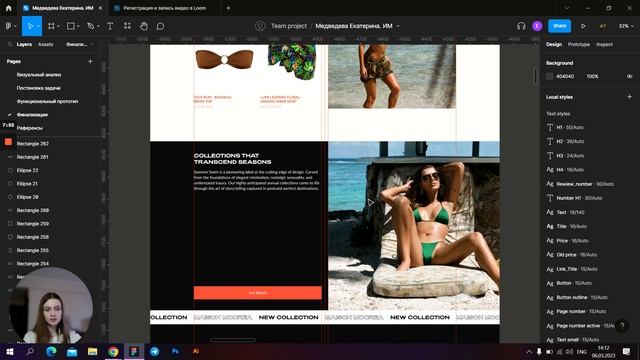This screenshot has height=360, width=640.
Task: Switch to the Layers tab
Action: [24, 44]
